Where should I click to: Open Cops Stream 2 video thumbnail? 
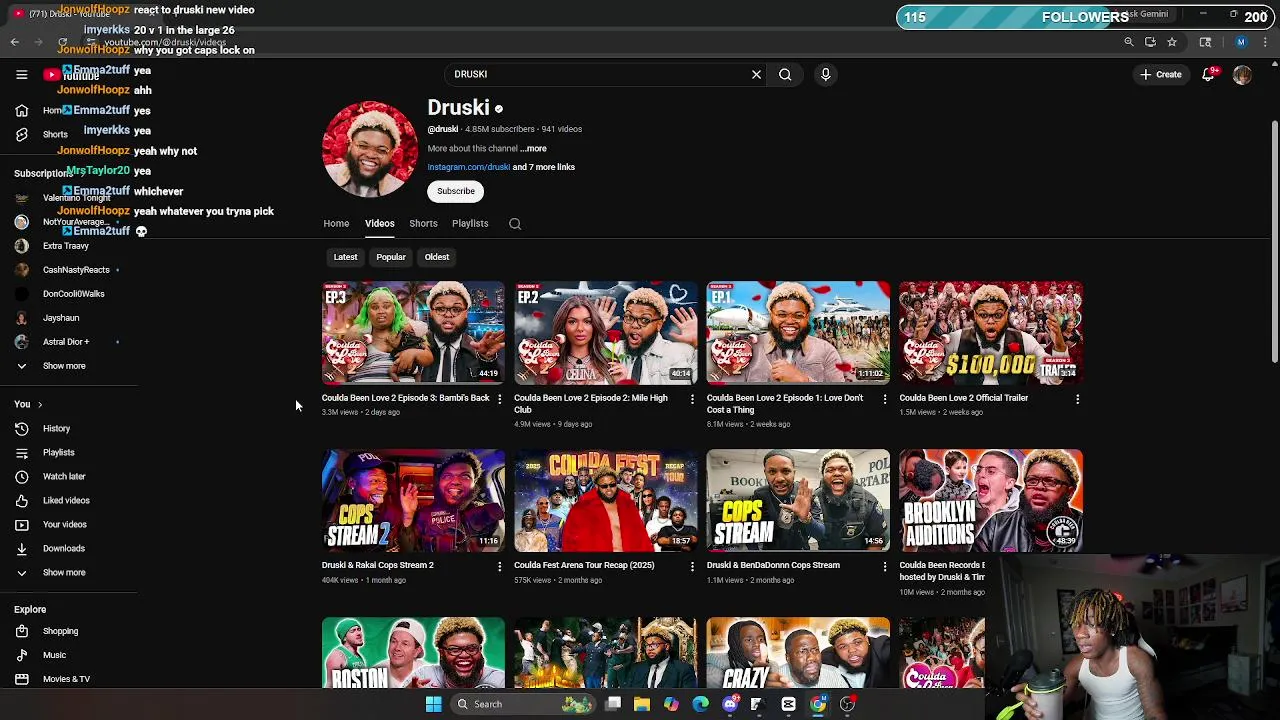coord(413,500)
